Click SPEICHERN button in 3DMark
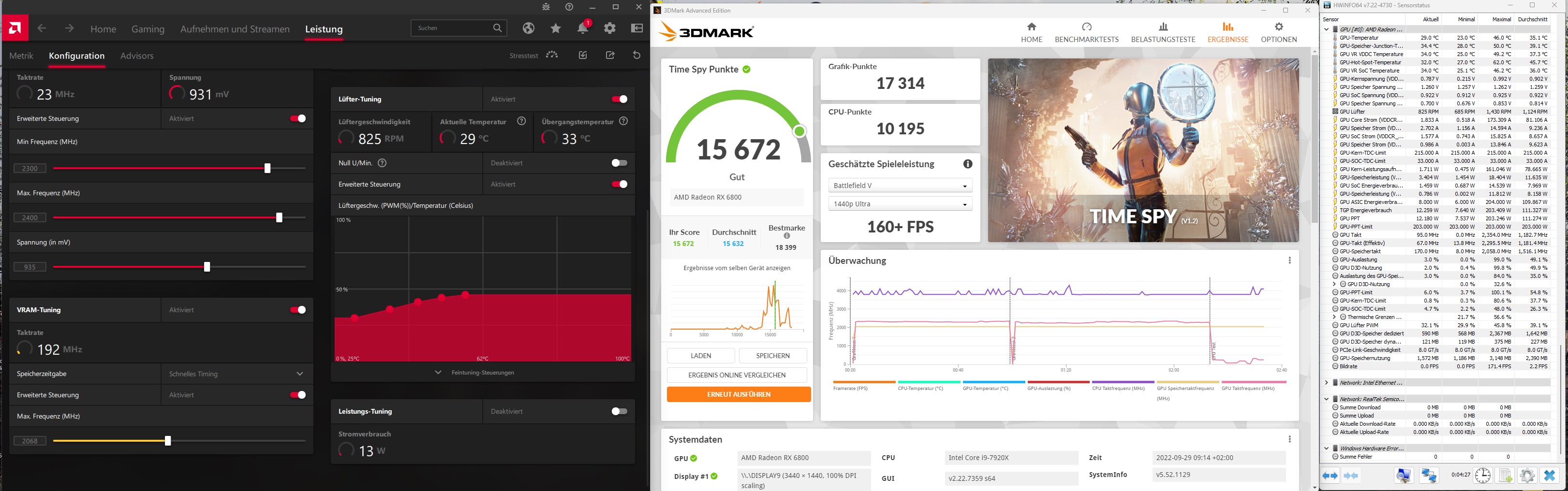Screen dimensions: 1568x491 point(772,356)
